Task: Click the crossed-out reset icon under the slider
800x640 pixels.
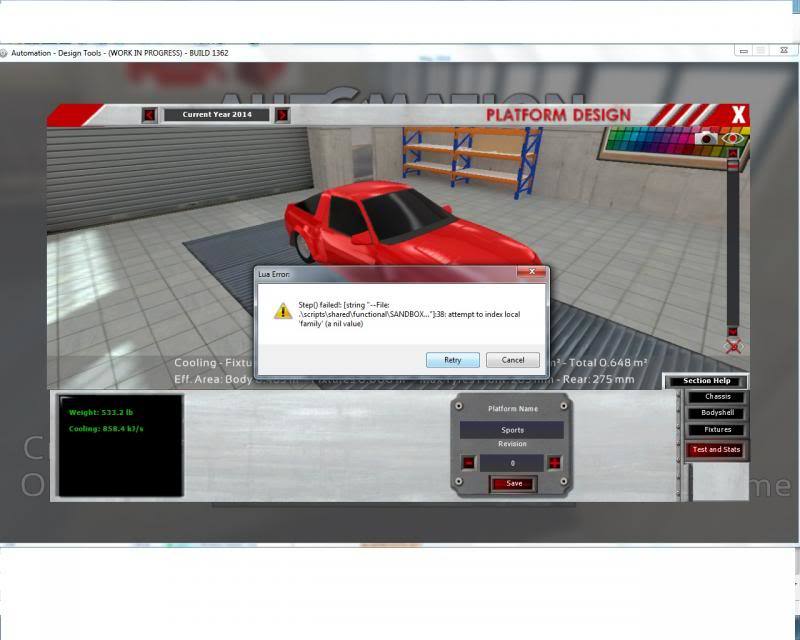Action: pyautogui.click(x=734, y=346)
